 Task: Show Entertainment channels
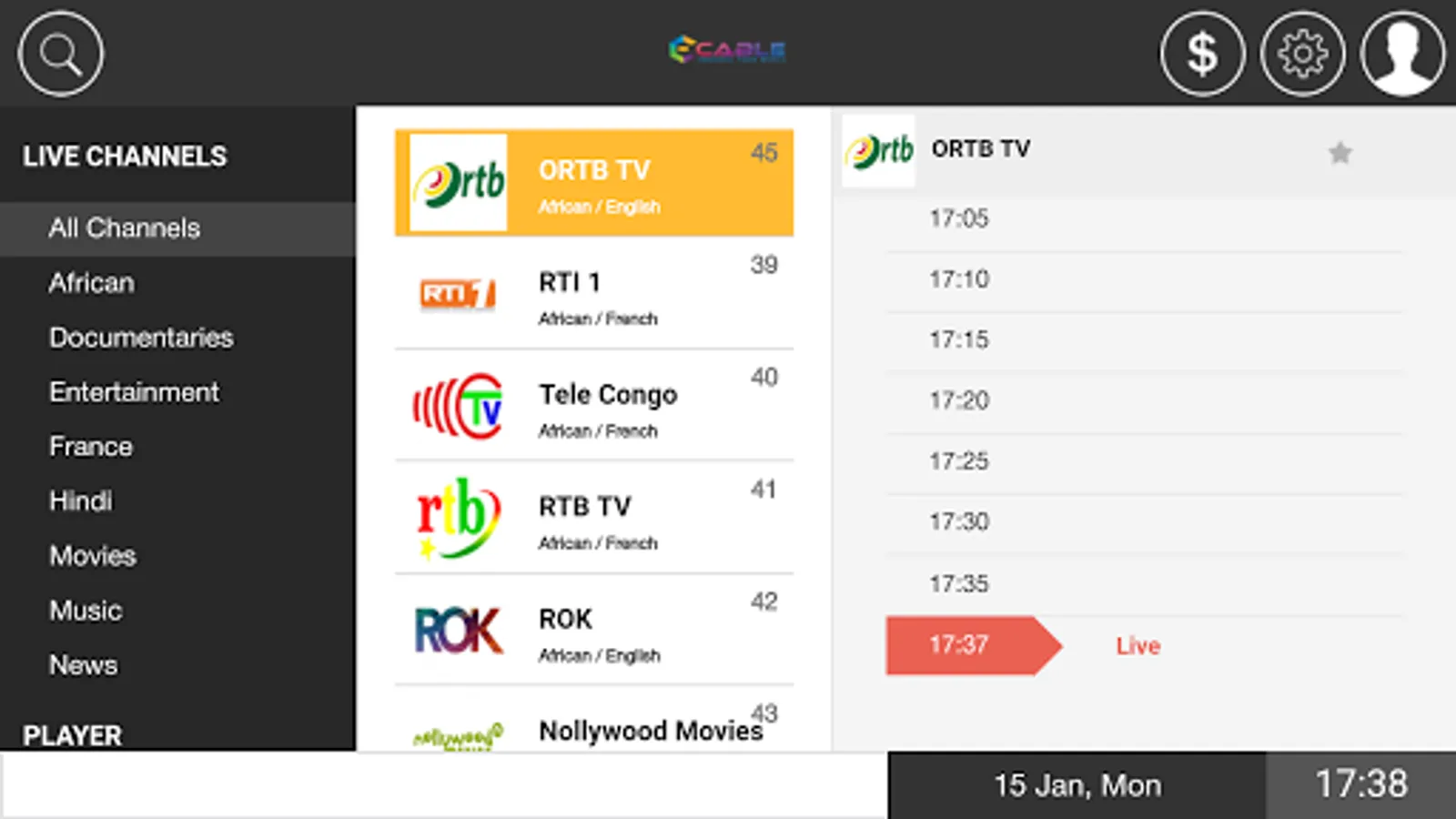point(134,392)
